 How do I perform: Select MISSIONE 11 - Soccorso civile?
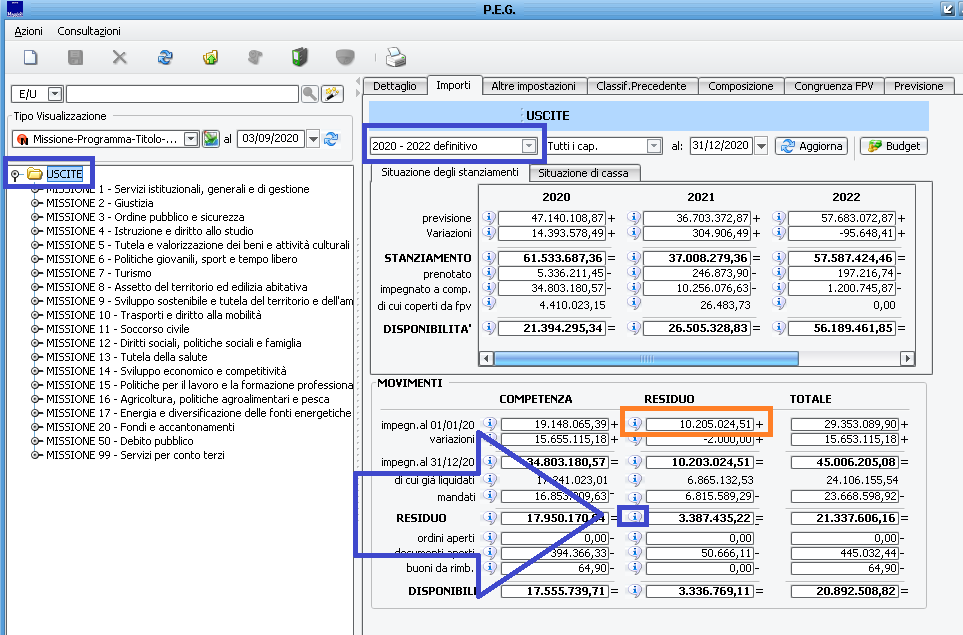[118, 329]
